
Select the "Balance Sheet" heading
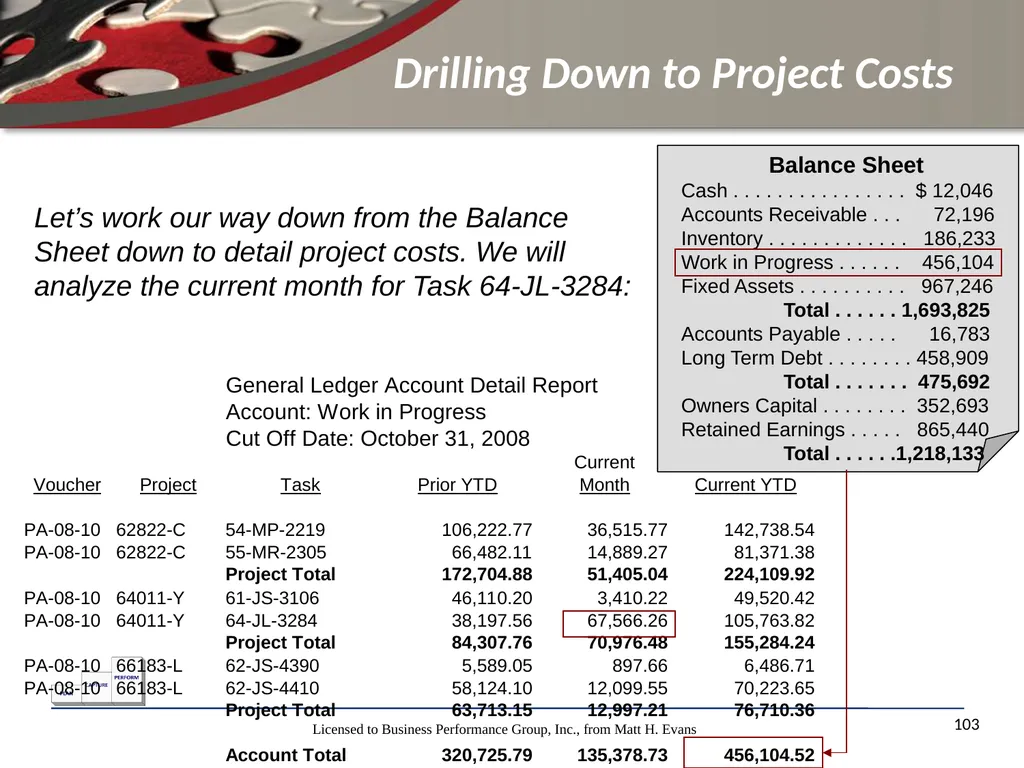click(846, 165)
